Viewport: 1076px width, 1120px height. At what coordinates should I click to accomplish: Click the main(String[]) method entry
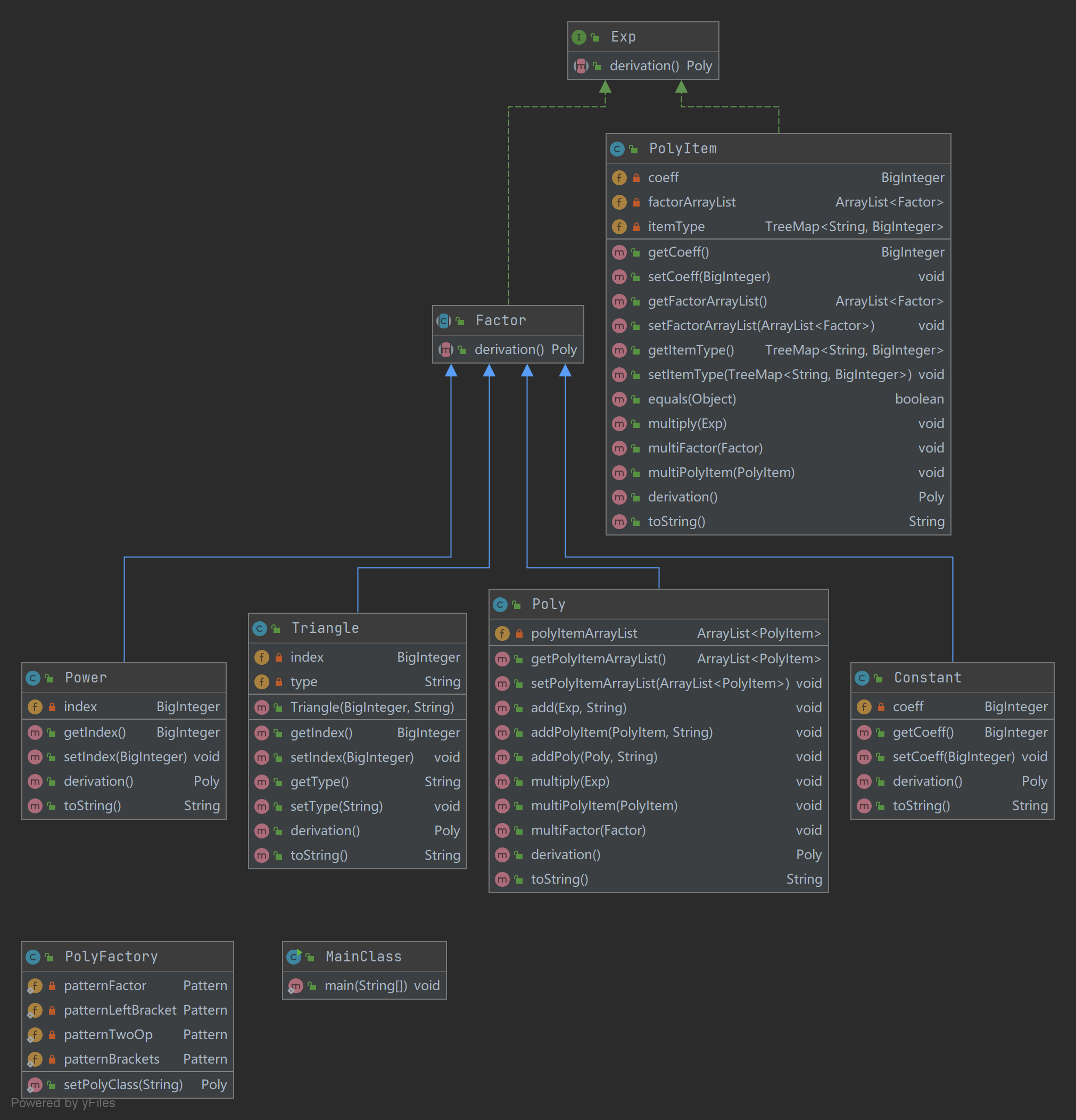click(366, 986)
